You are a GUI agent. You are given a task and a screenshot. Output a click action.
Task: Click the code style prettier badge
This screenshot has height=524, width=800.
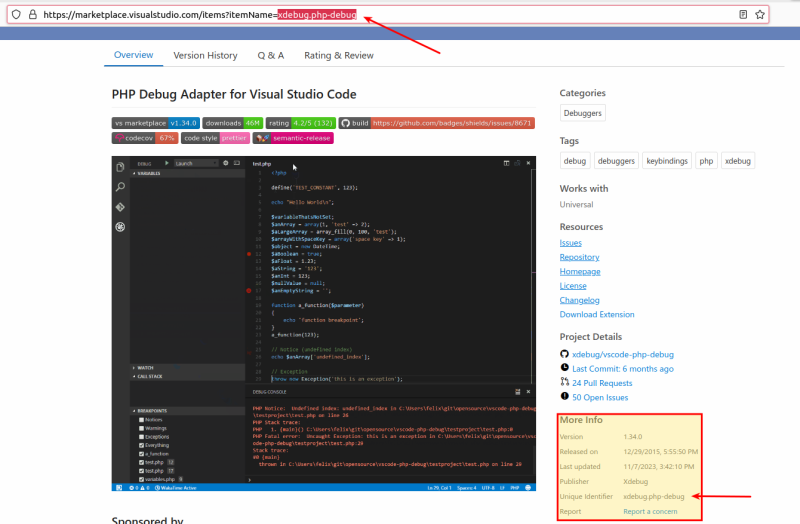[x=215, y=138]
